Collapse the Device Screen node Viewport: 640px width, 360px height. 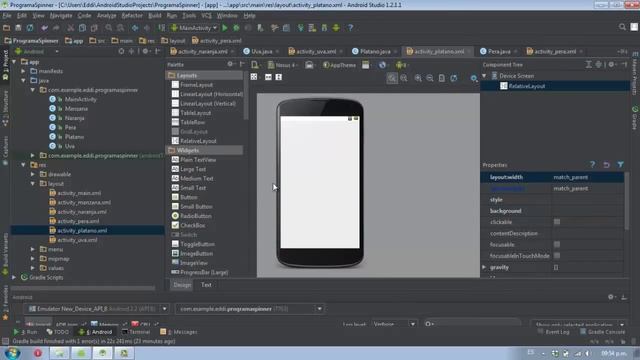tap(484, 76)
